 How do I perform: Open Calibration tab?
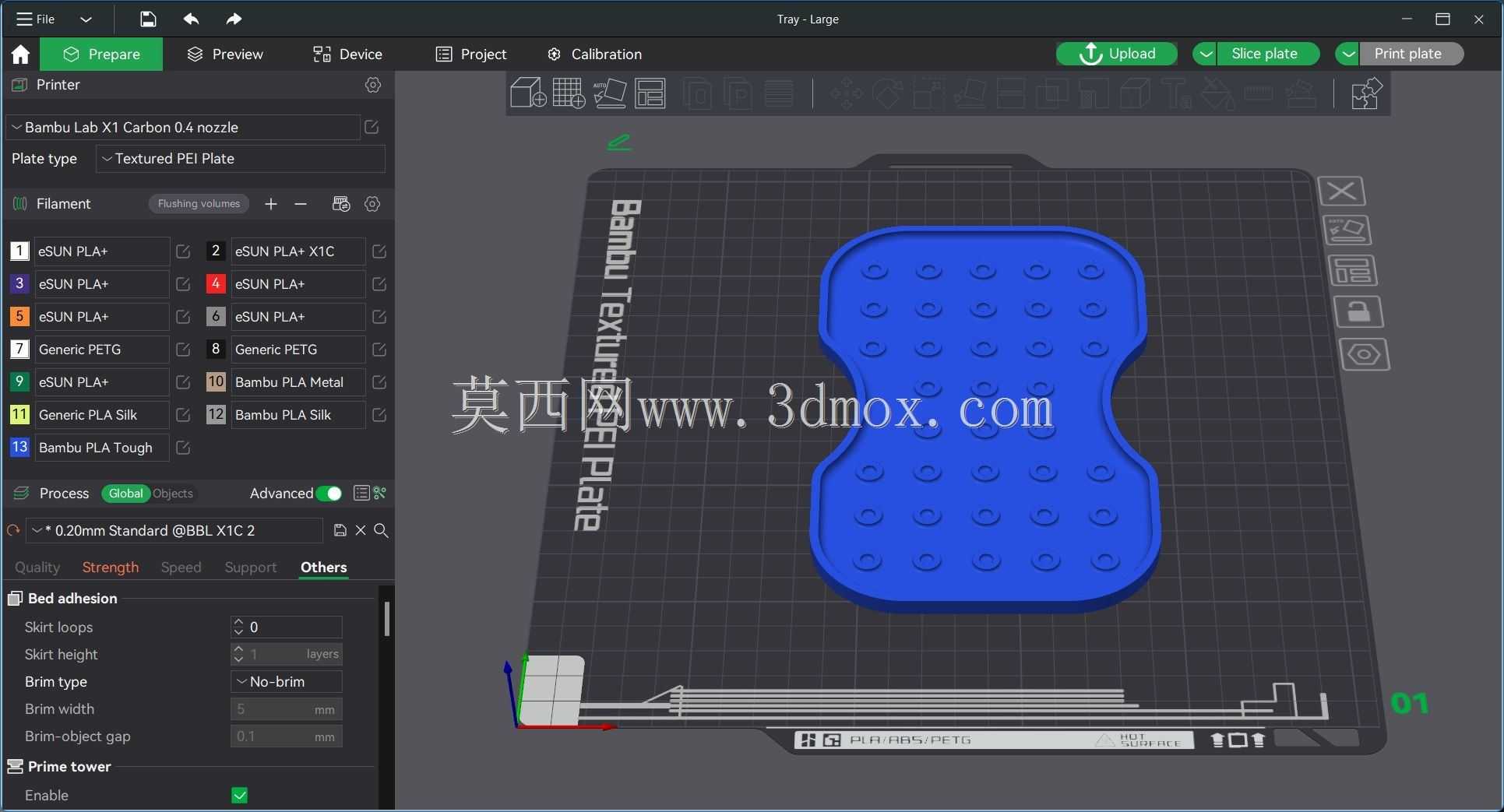(x=594, y=54)
